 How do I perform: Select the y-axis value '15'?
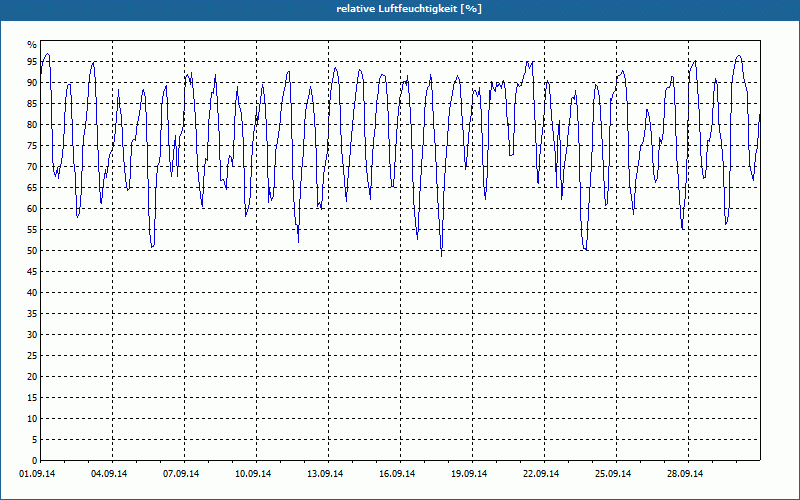pos(32,397)
